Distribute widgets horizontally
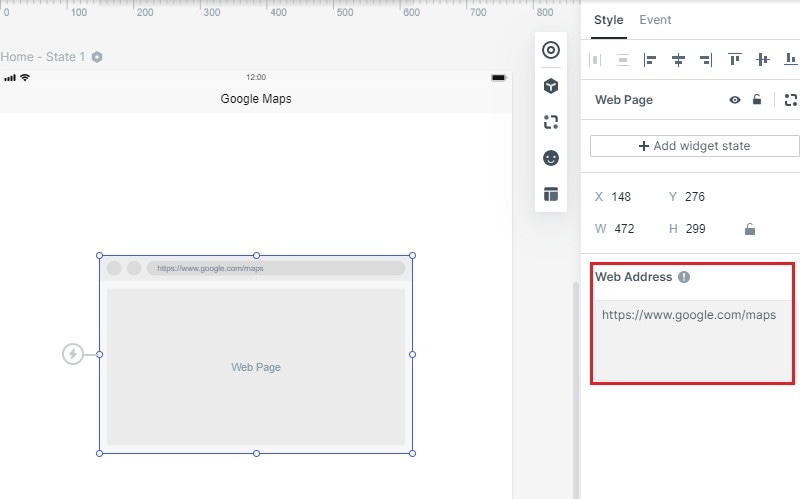Viewport: 800px width, 499px height. (x=595, y=60)
